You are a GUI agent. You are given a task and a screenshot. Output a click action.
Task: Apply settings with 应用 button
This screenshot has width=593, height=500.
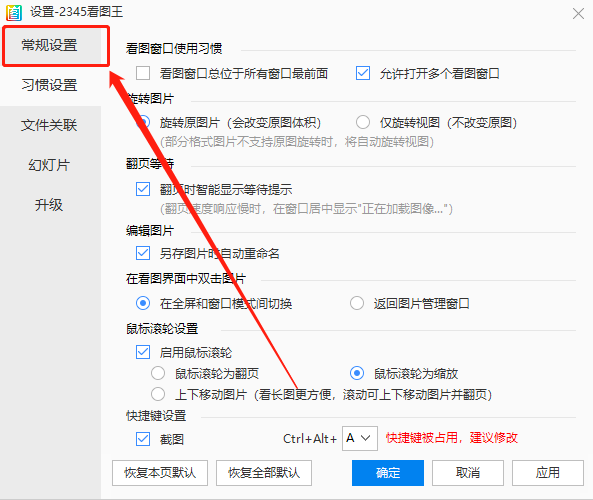pos(548,473)
